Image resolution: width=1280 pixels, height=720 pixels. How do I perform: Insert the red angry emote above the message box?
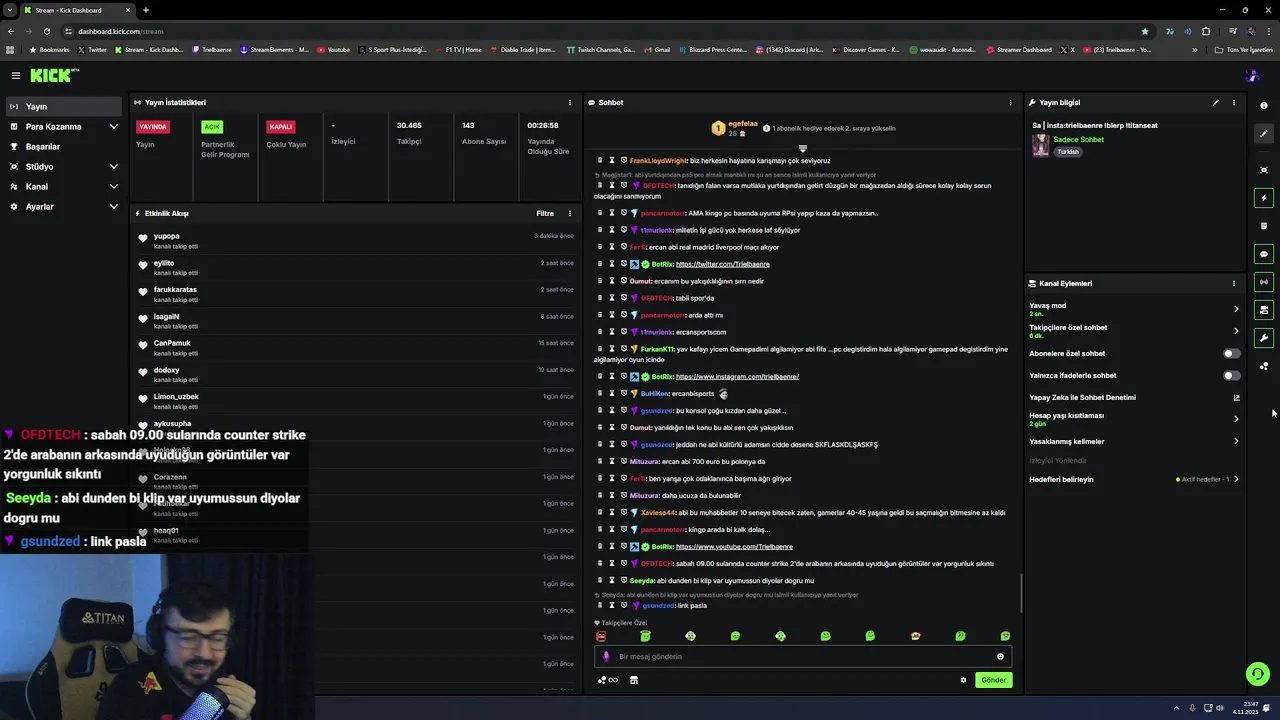click(601, 636)
